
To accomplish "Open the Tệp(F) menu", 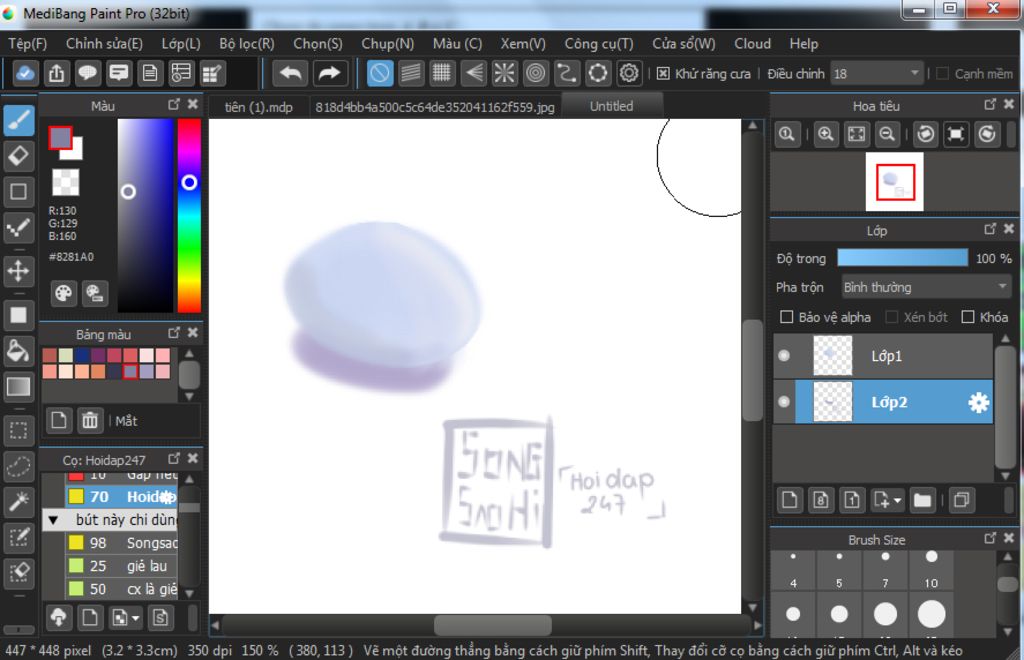I will (27, 44).
